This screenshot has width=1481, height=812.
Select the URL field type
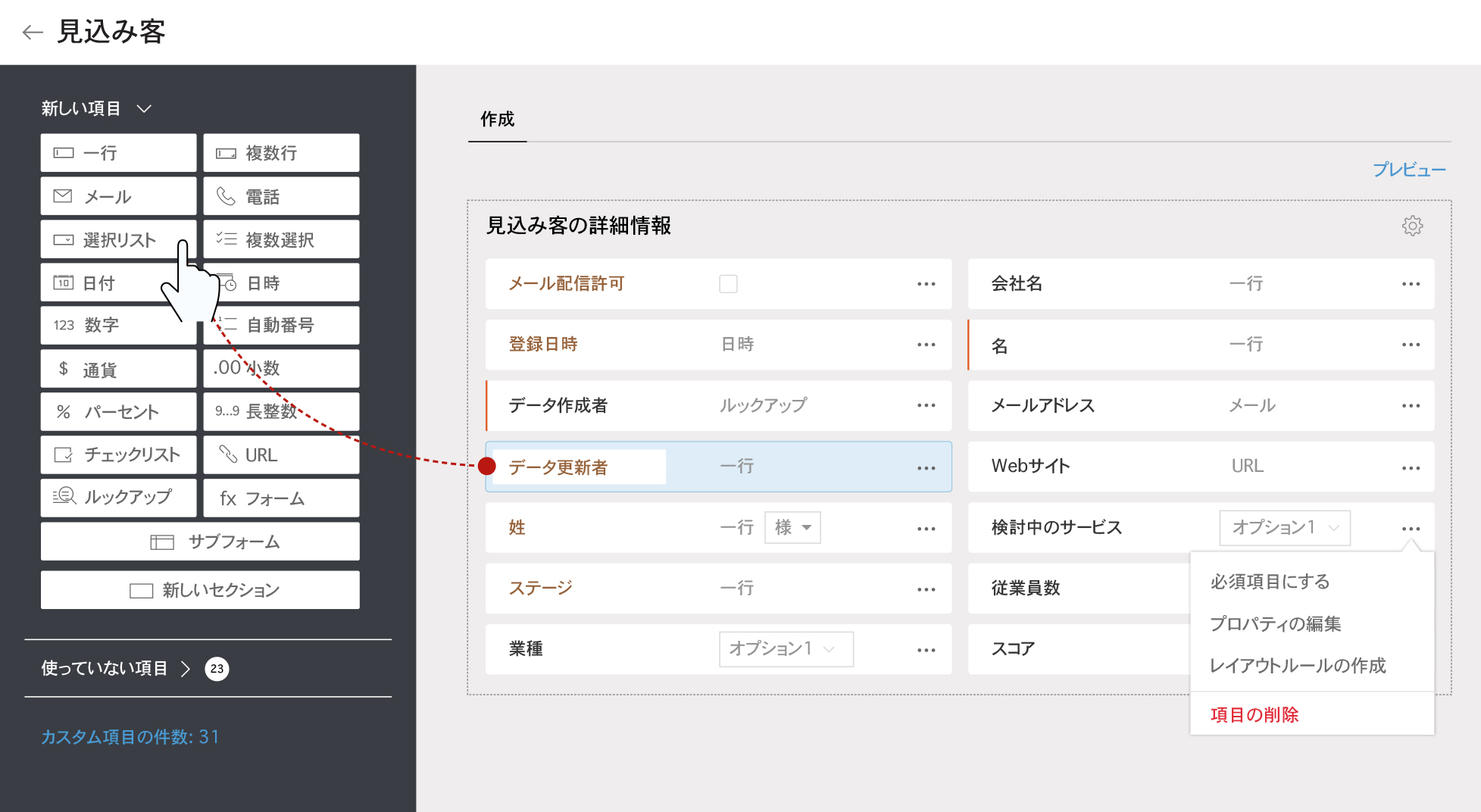click(281, 454)
